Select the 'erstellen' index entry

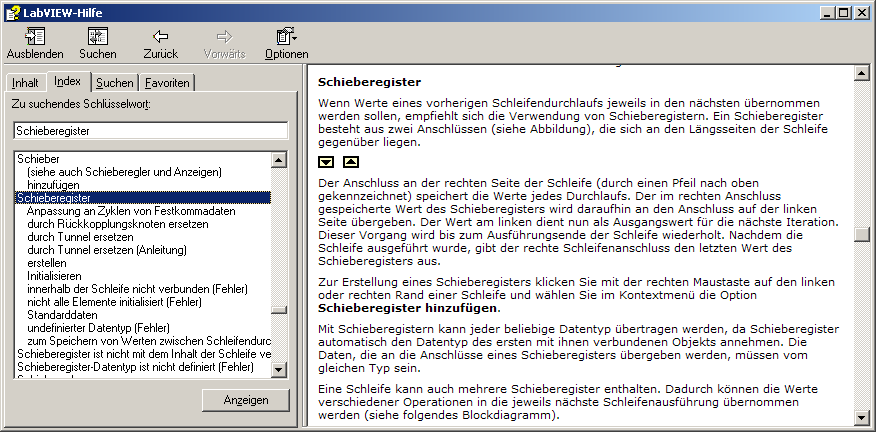pos(47,263)
